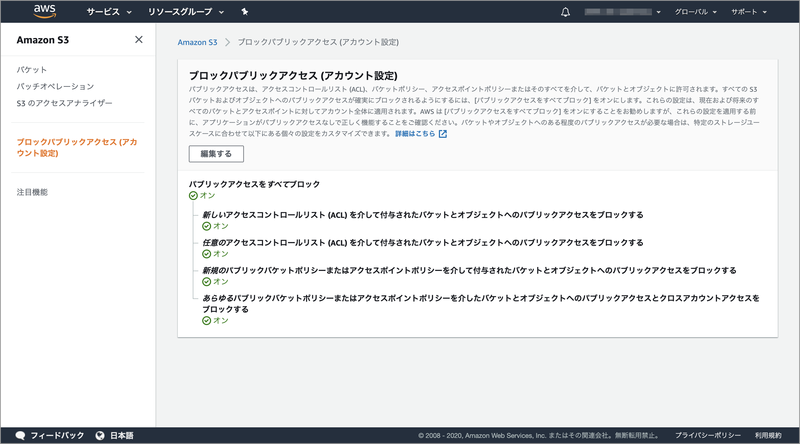Click the あらゆるパブリックバケットポリシー setting text
The height and width of the screenshot is (444, 800).
click(481, 304)
